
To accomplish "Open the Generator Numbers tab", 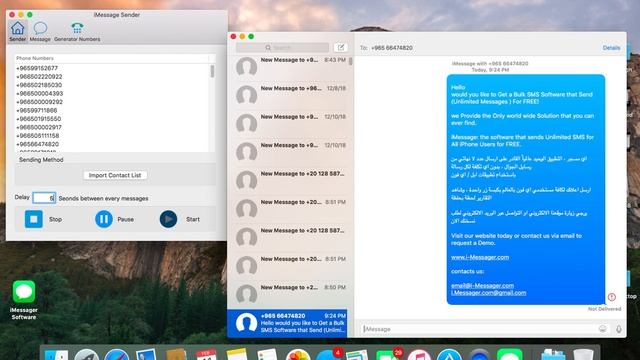I will click(x=77, y=31).
